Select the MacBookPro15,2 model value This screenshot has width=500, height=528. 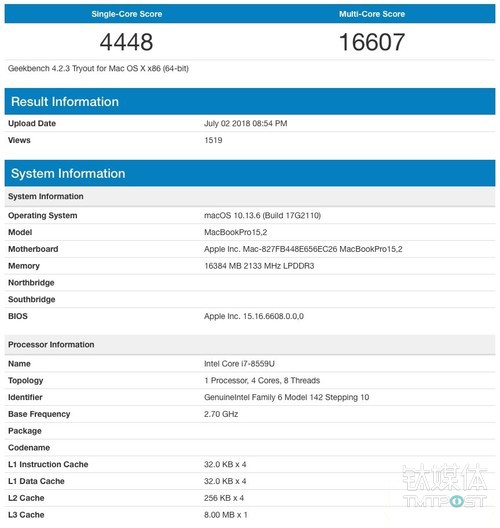[236, 232]
